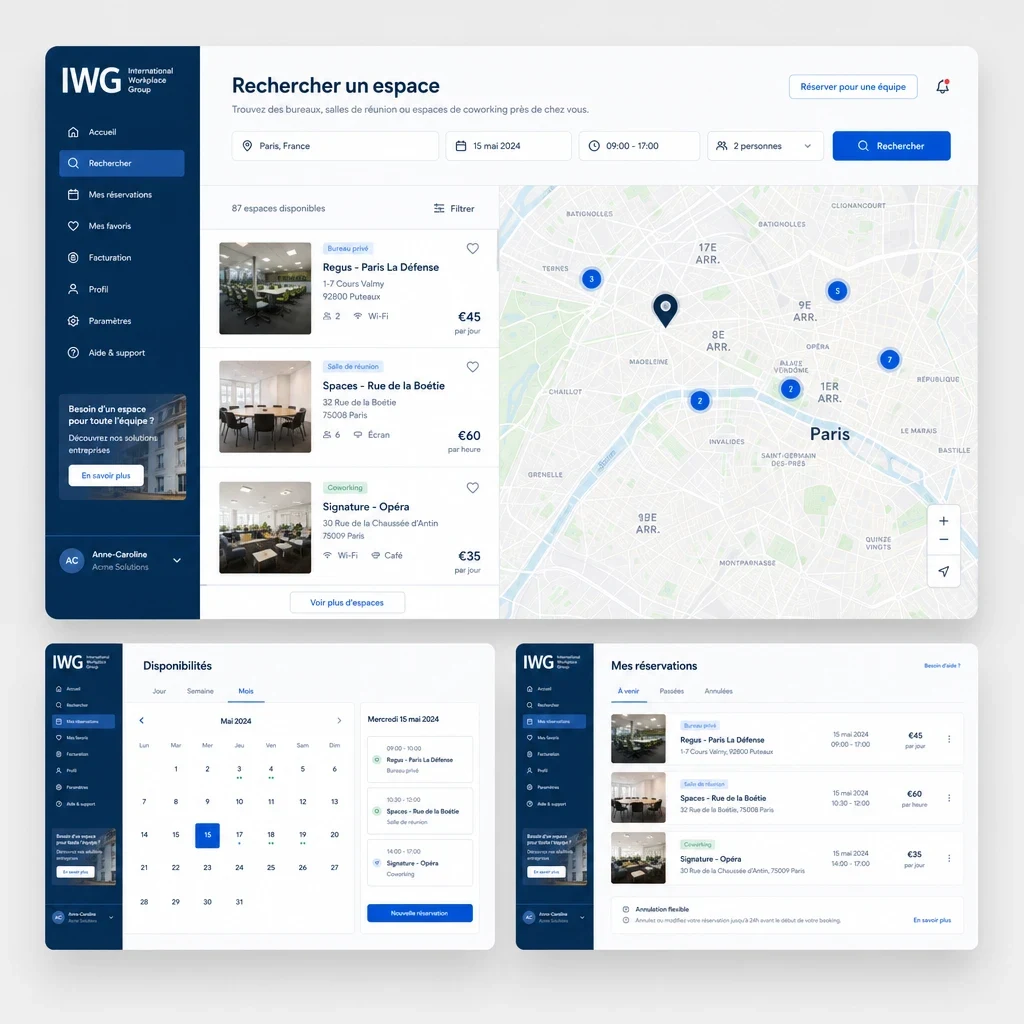
Task: Zoom in on the map
Action: (x=944, y=521)
